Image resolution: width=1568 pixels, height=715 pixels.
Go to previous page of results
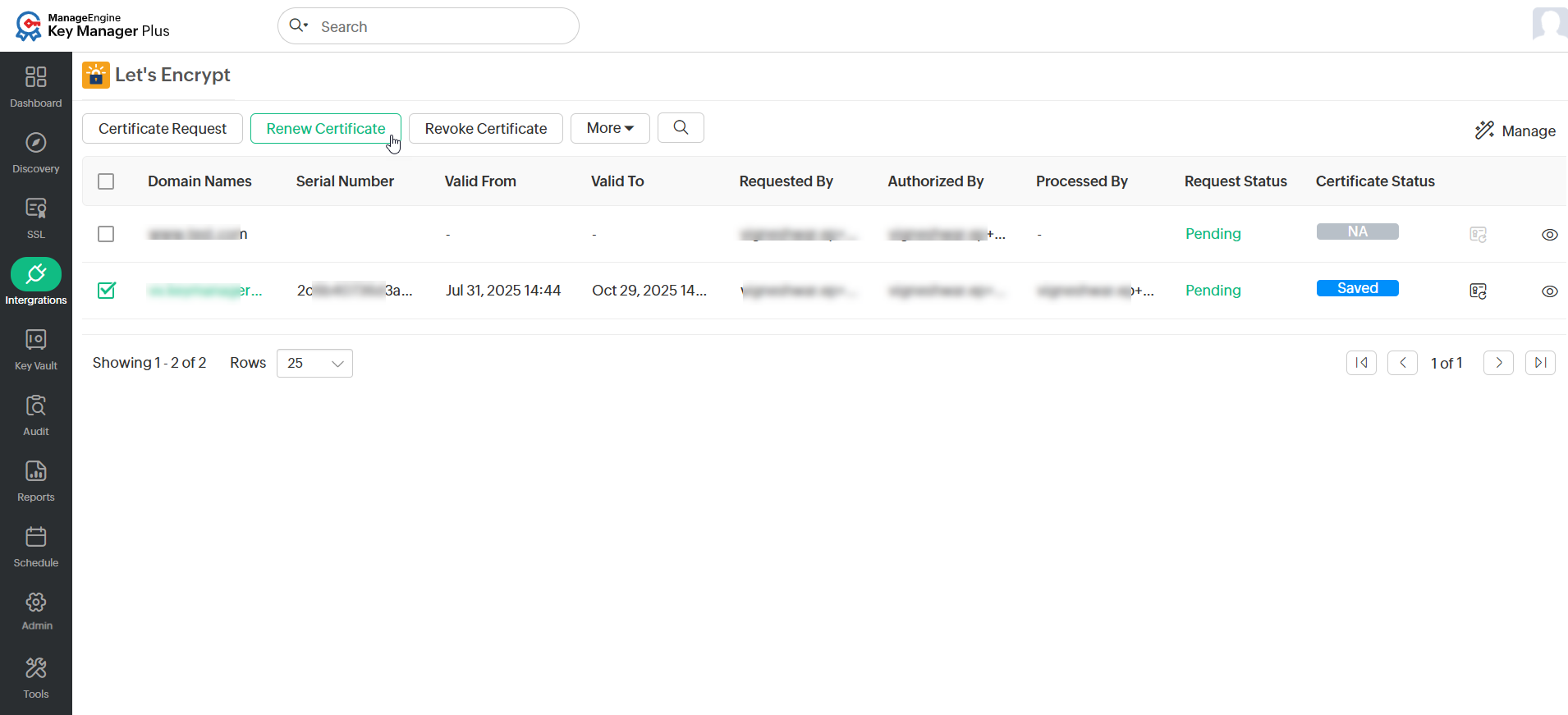1402,363
